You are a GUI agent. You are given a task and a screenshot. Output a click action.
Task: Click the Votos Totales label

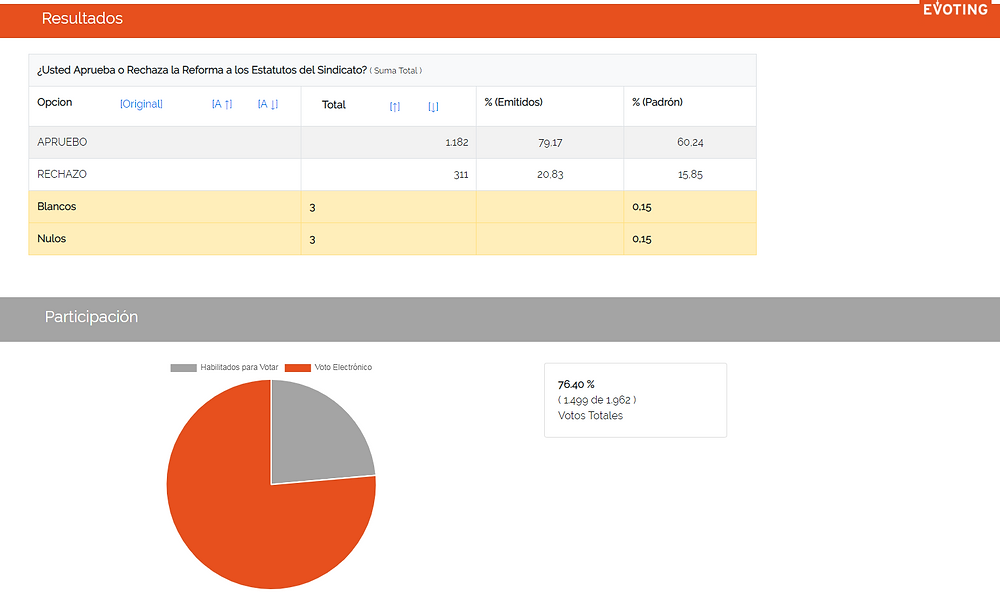(x=590, y=415)
